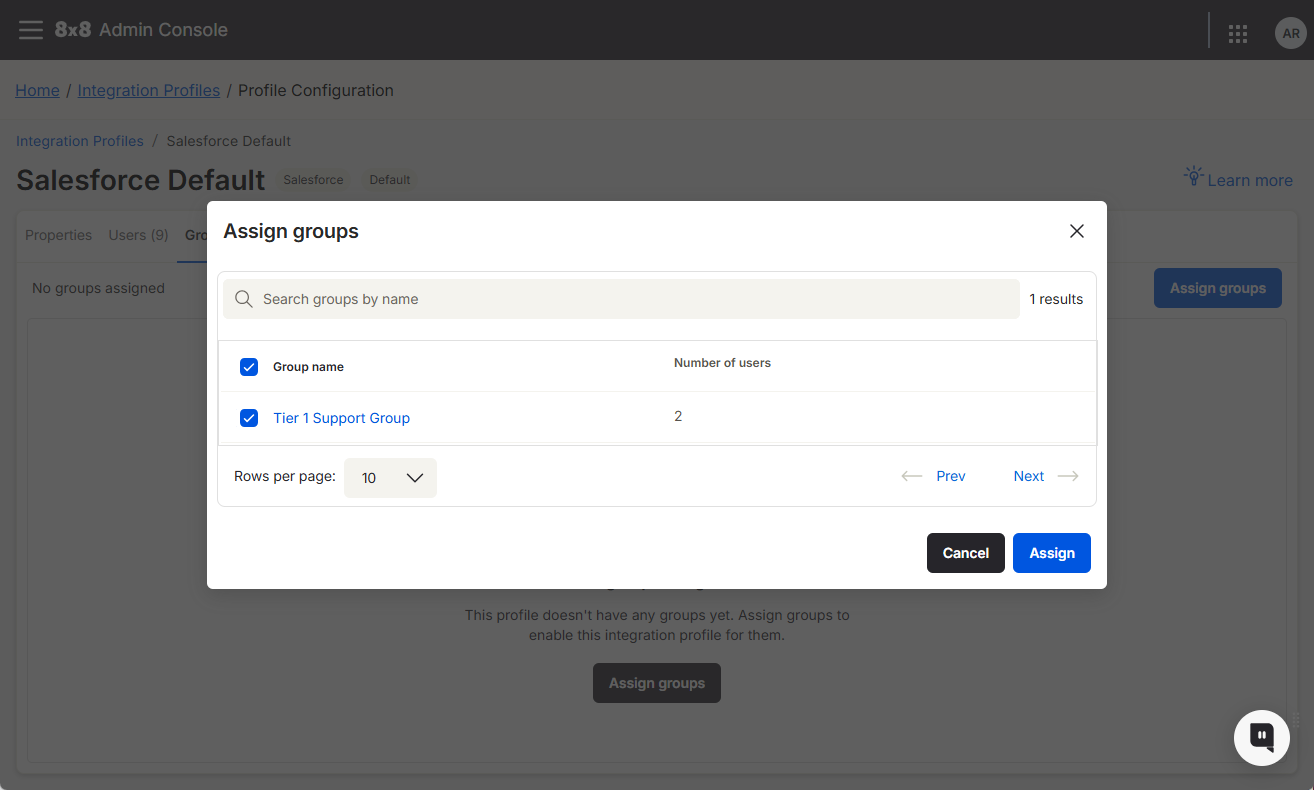Open the Integration Profiles breadcrumb underlined link
This screenshot has width=1314, height=790.
coord(149,90)
